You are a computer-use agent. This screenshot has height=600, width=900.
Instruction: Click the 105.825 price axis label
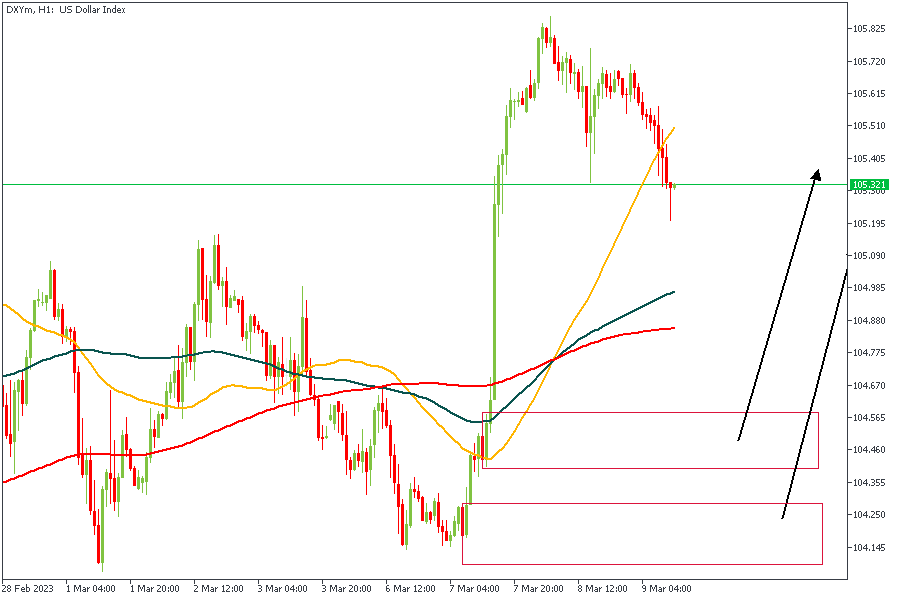click(869, 29)
